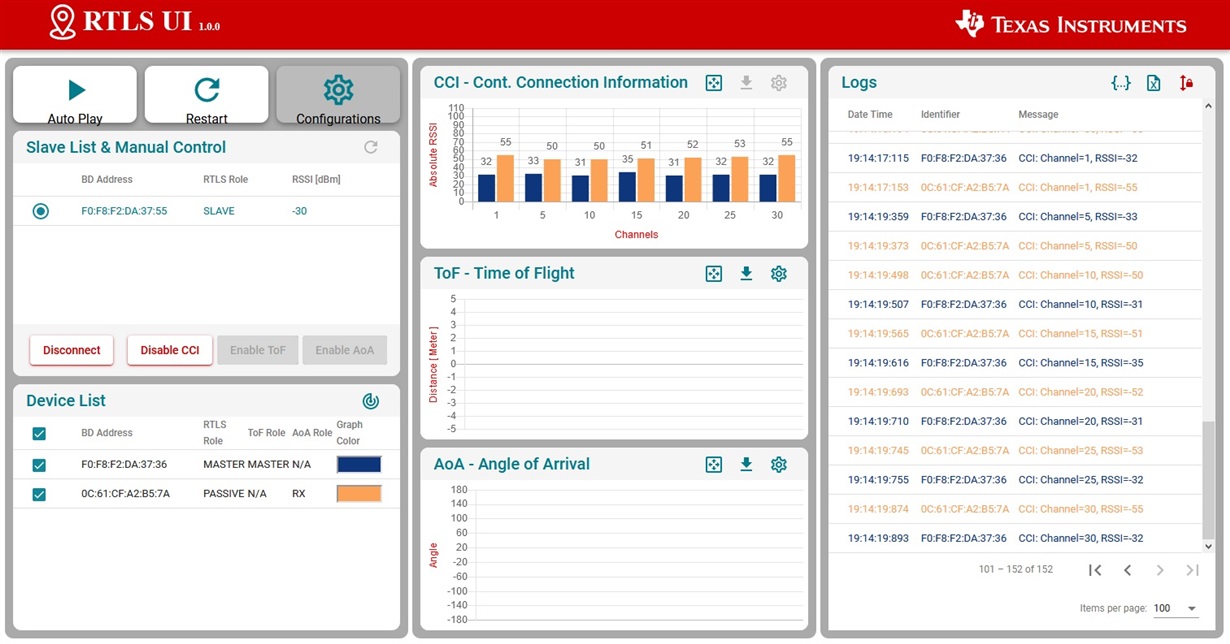
Task: Click the RTLS UI location pin logo
Action: tap(63, 22)
